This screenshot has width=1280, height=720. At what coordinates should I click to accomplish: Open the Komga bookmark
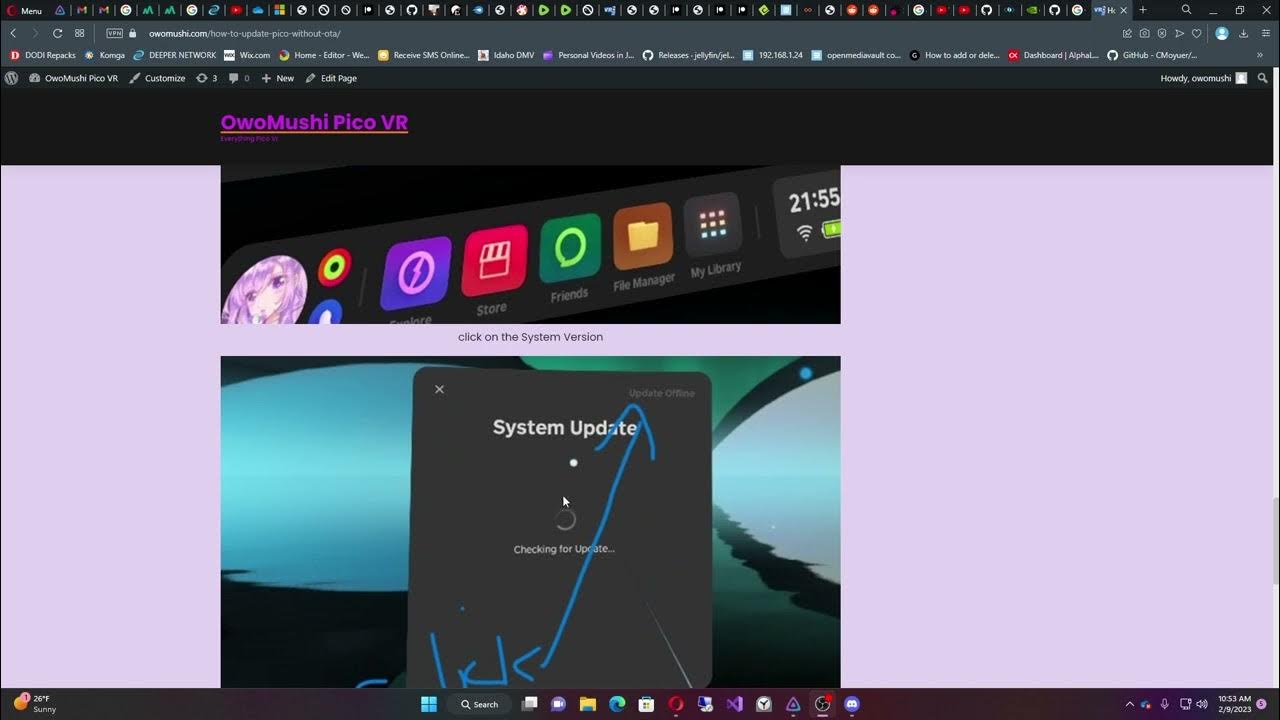coord(105,55)
